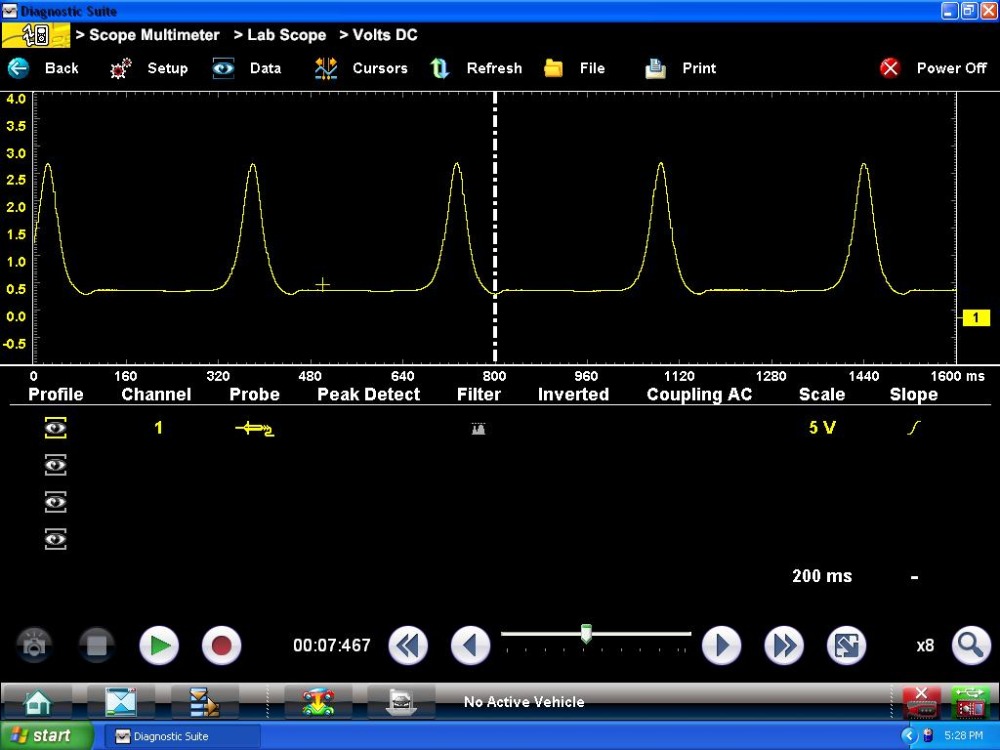Open the 5 V scale selector

click(x=821, y=428)
